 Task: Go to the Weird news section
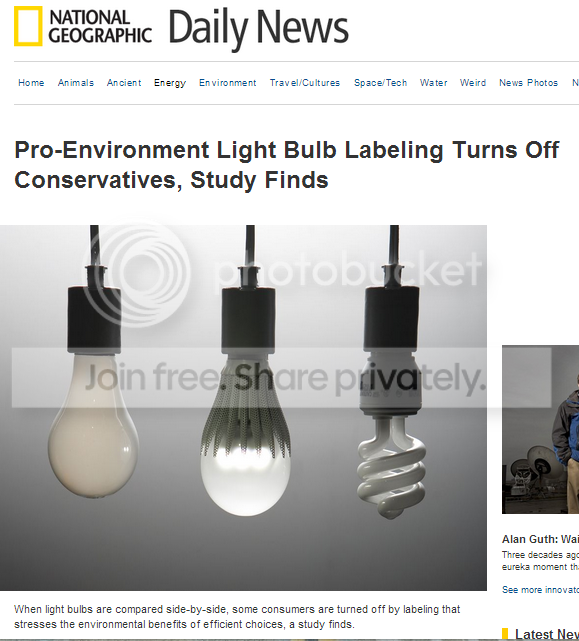point(473,83)
